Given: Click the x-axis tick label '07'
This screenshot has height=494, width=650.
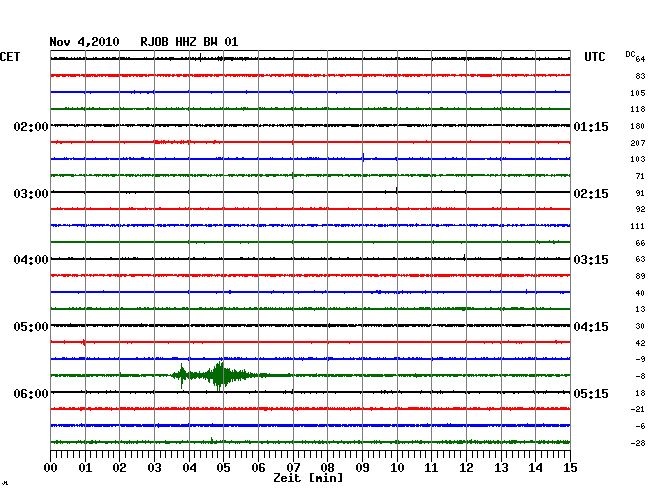Looking at the screenshot, I should (x=293, y=468).
